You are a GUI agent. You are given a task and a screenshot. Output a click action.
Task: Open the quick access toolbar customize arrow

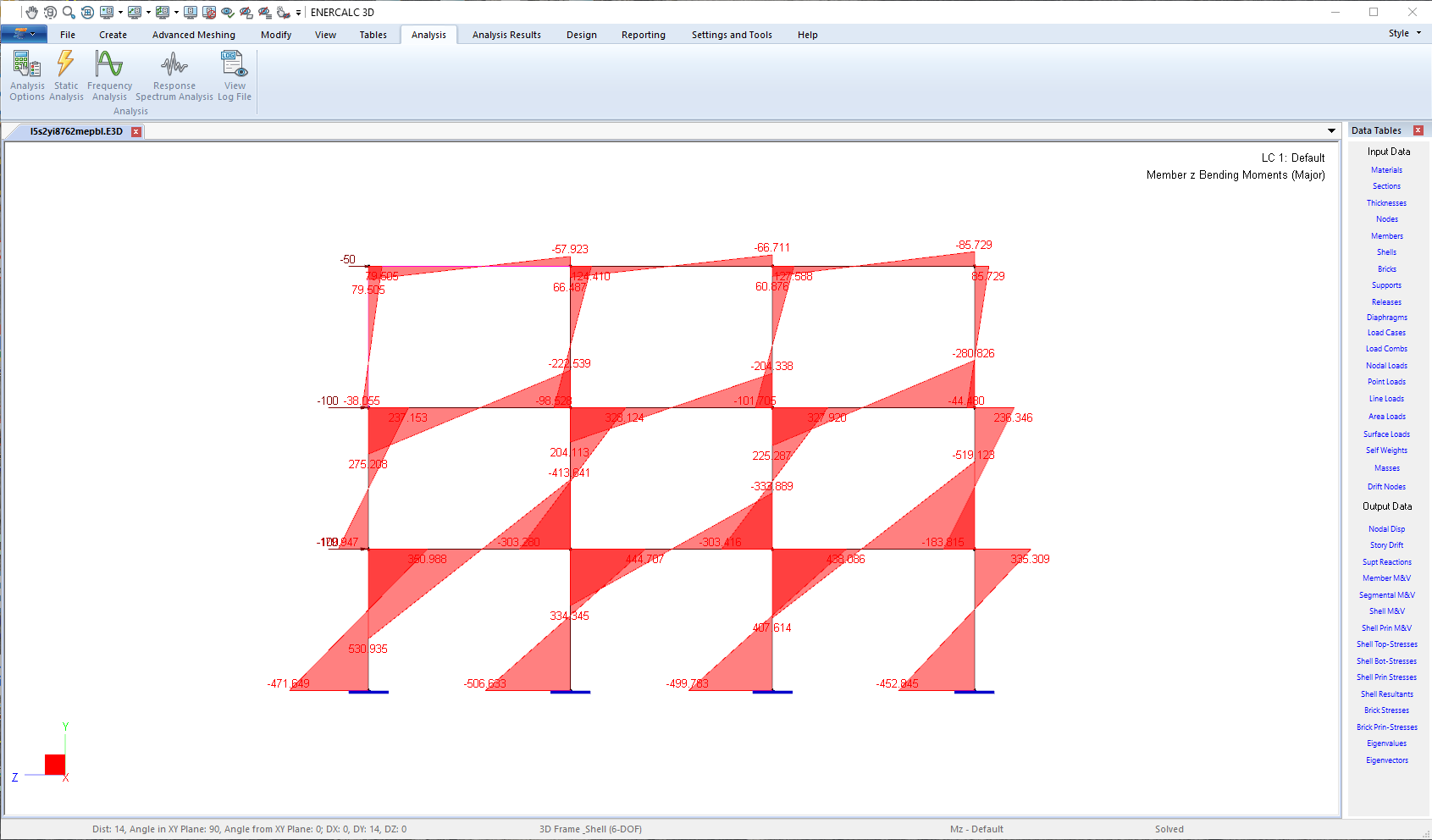tap(298, 13)
